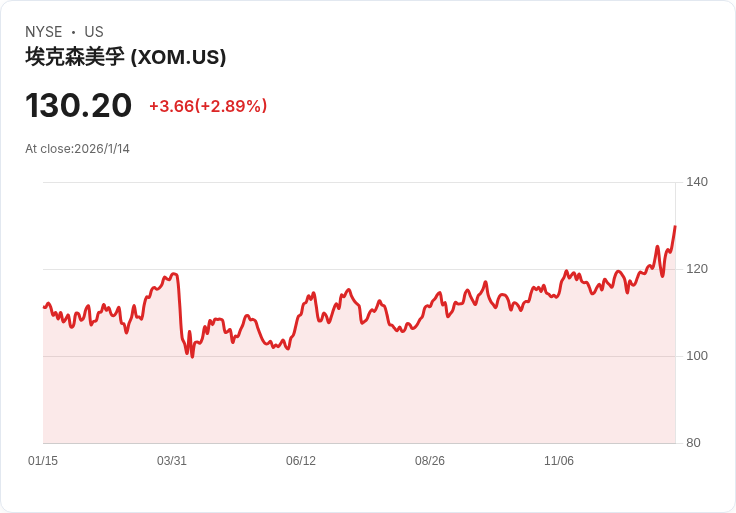Viewport: 736px width, 513px height.
Task: Click the final peak of the price line
Action: pos(675,227)
